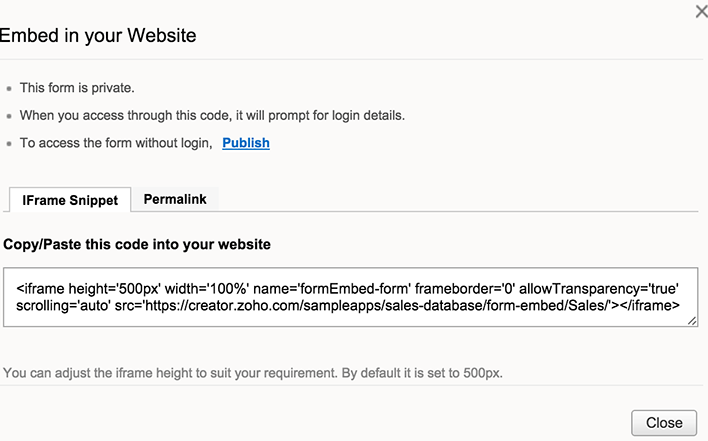The image size is (708, 441).
Task: Click the 'This form is private.' text
Action: pyautogui.click(x=77, y=88)
